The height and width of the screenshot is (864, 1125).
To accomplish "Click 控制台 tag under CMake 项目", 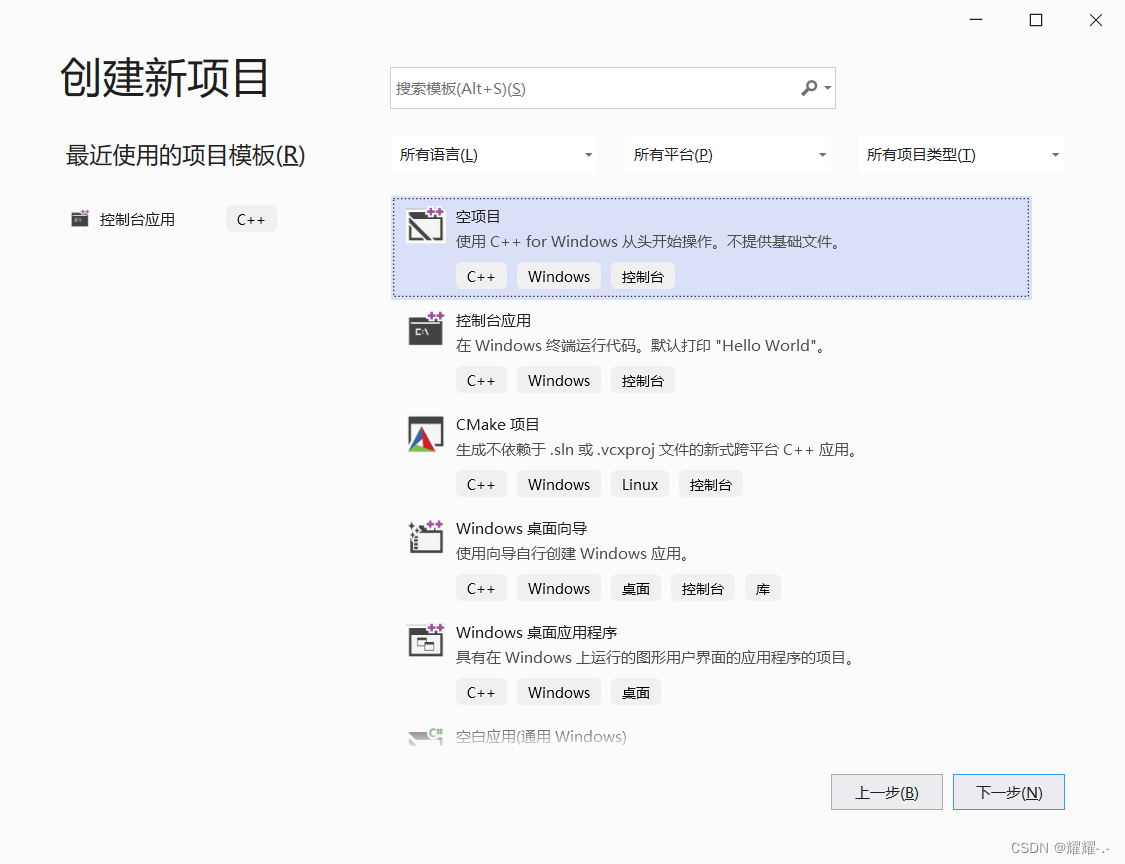I will [x=710, y=484].
